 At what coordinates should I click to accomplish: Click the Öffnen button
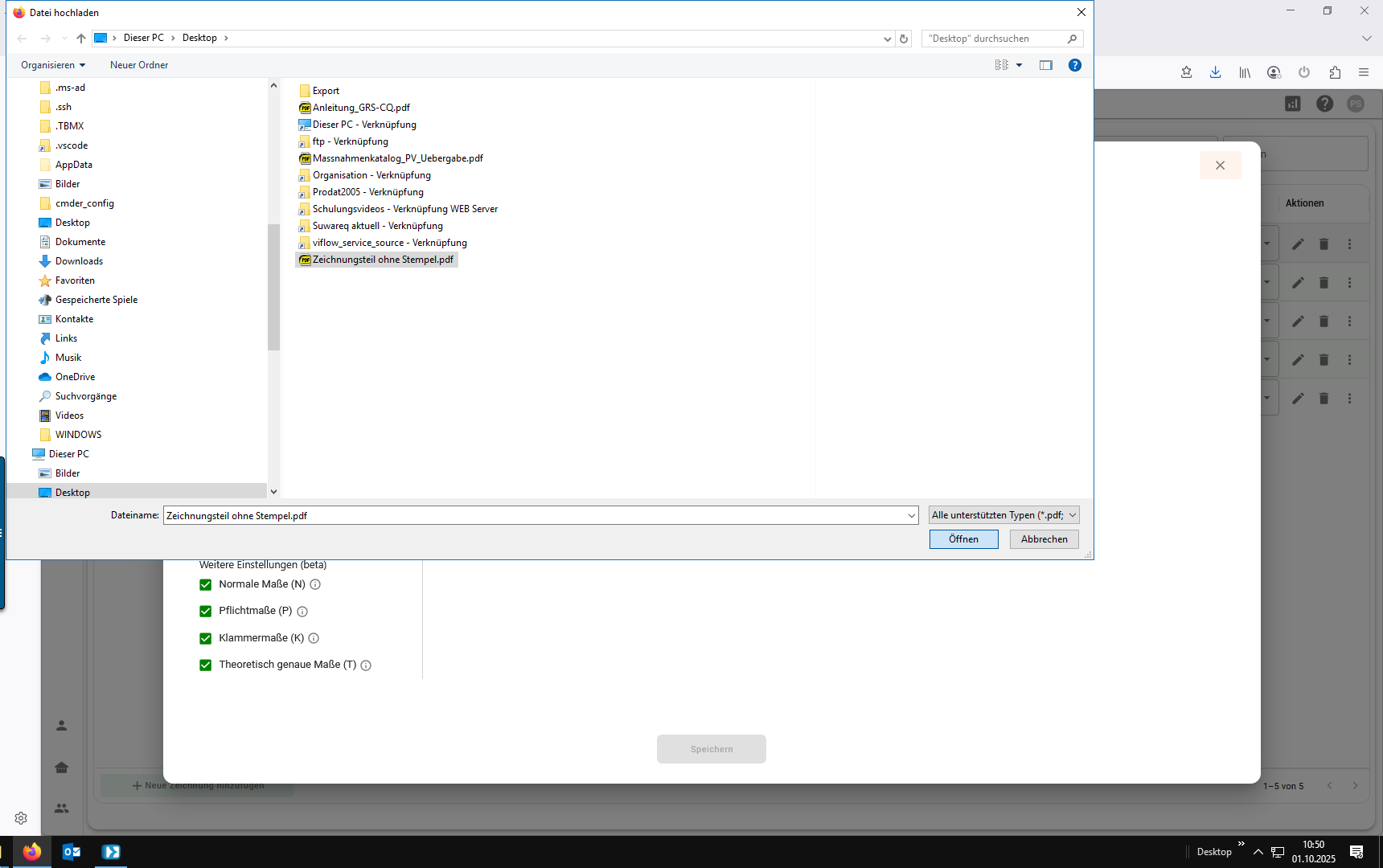(963, 539)
